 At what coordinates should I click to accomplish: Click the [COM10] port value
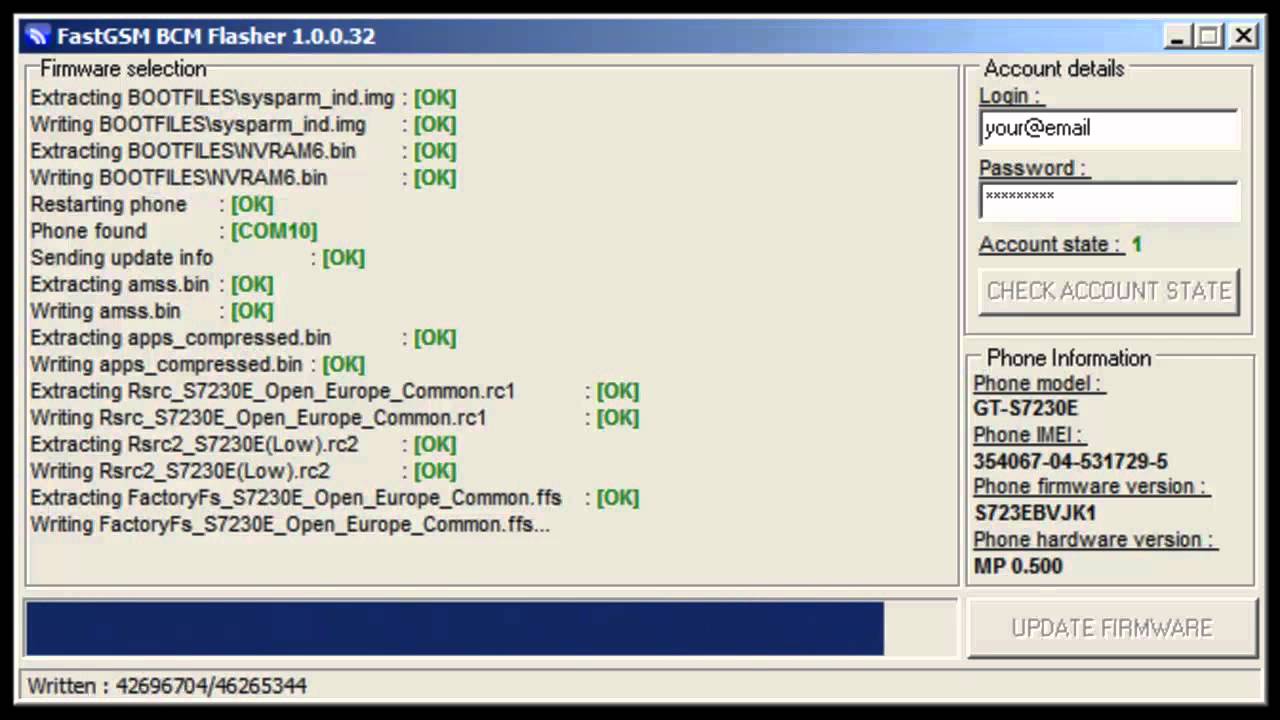[x=274, y=231]
